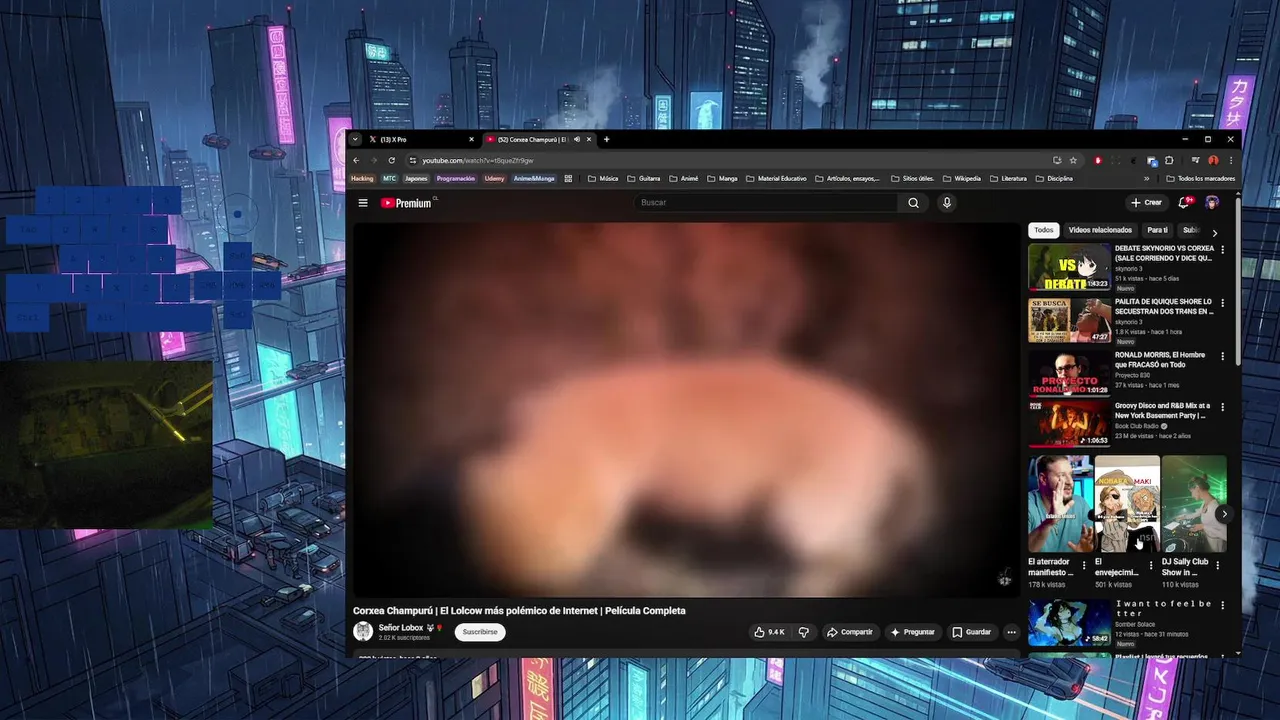Click the YouTube Buscar search field
Viewport: 1280px width, 720px height.
[x=766, y=203]
